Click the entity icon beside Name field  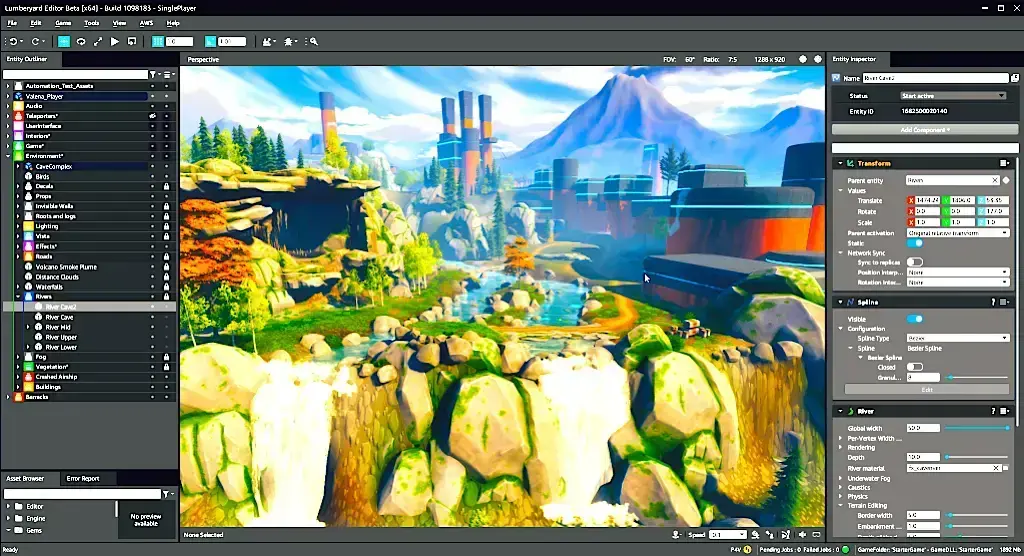[836, 78]
